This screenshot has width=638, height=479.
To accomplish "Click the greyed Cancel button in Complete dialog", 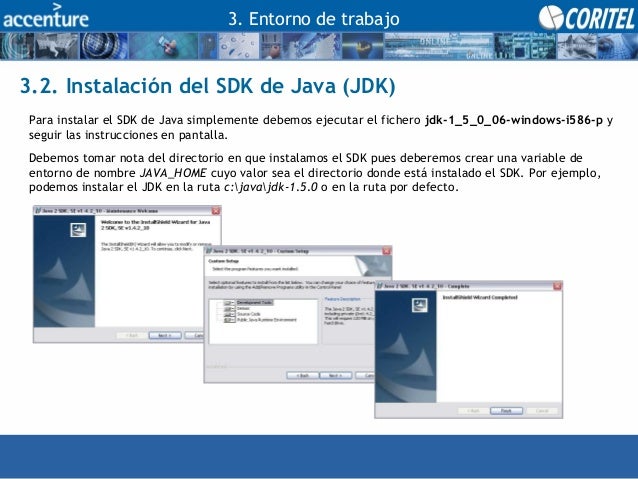I will (x=542, y=411).
